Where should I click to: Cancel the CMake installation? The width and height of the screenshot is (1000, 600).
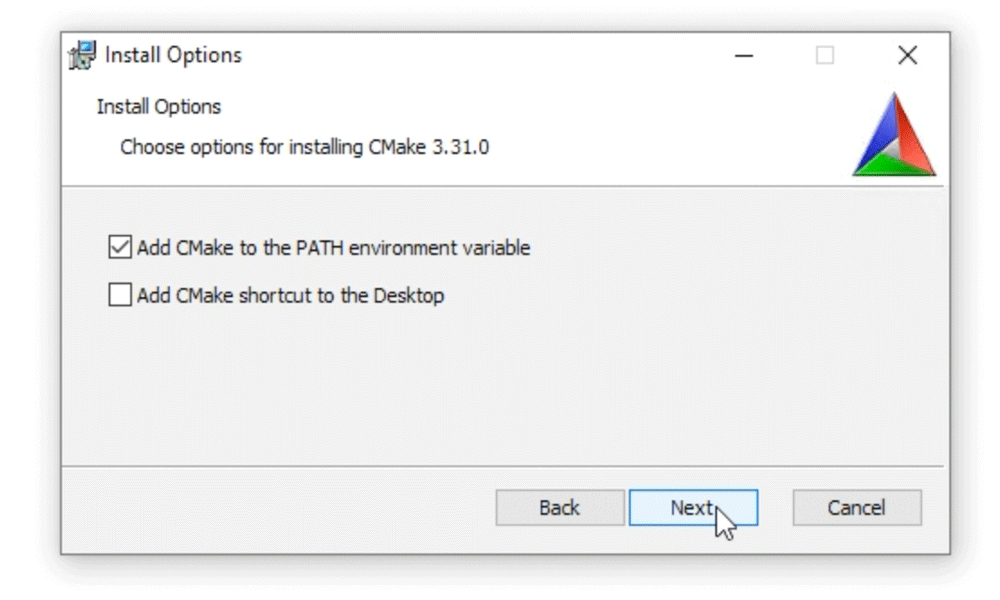[x=857, y=508]
